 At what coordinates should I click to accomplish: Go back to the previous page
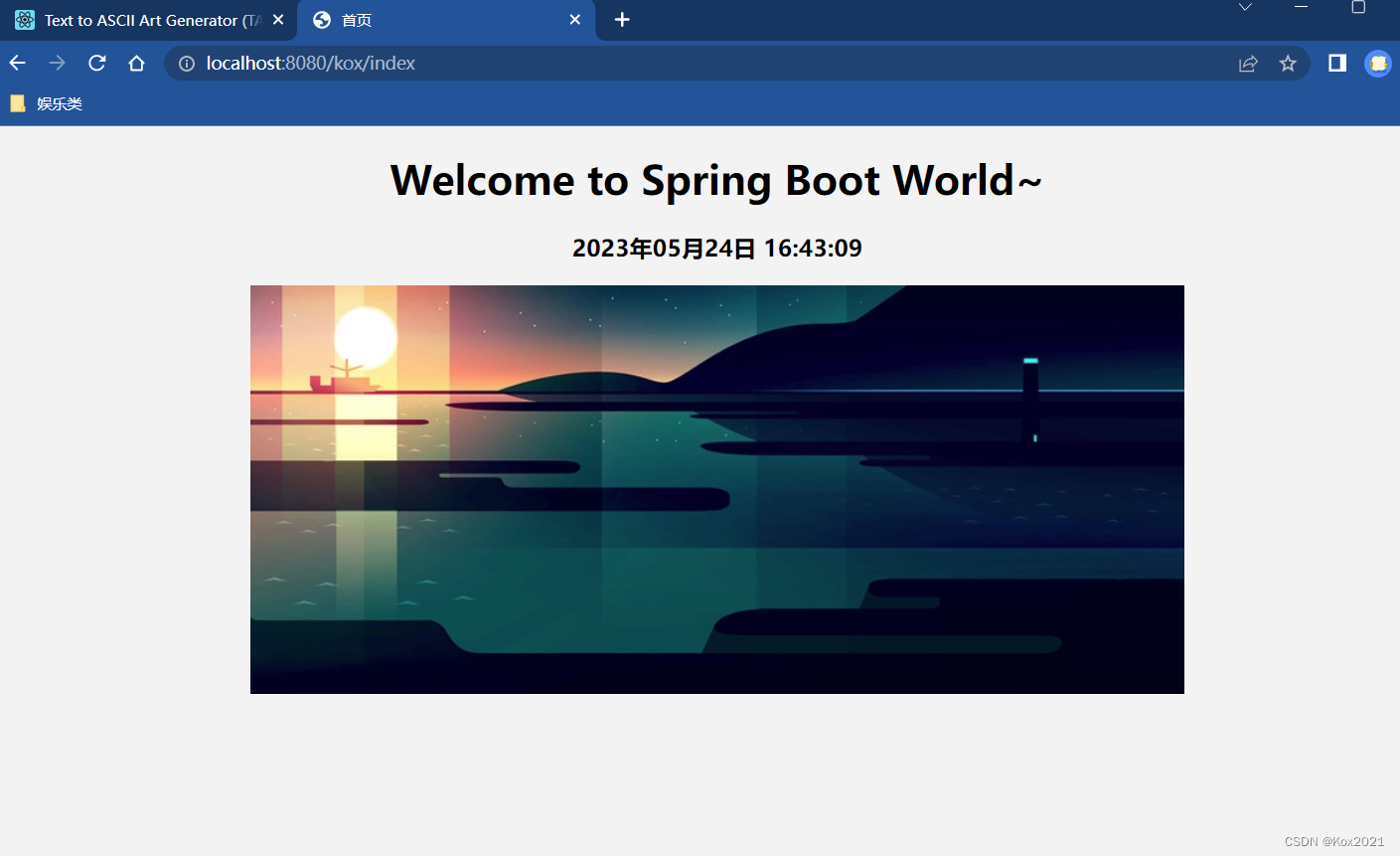[x=18, y=64]
